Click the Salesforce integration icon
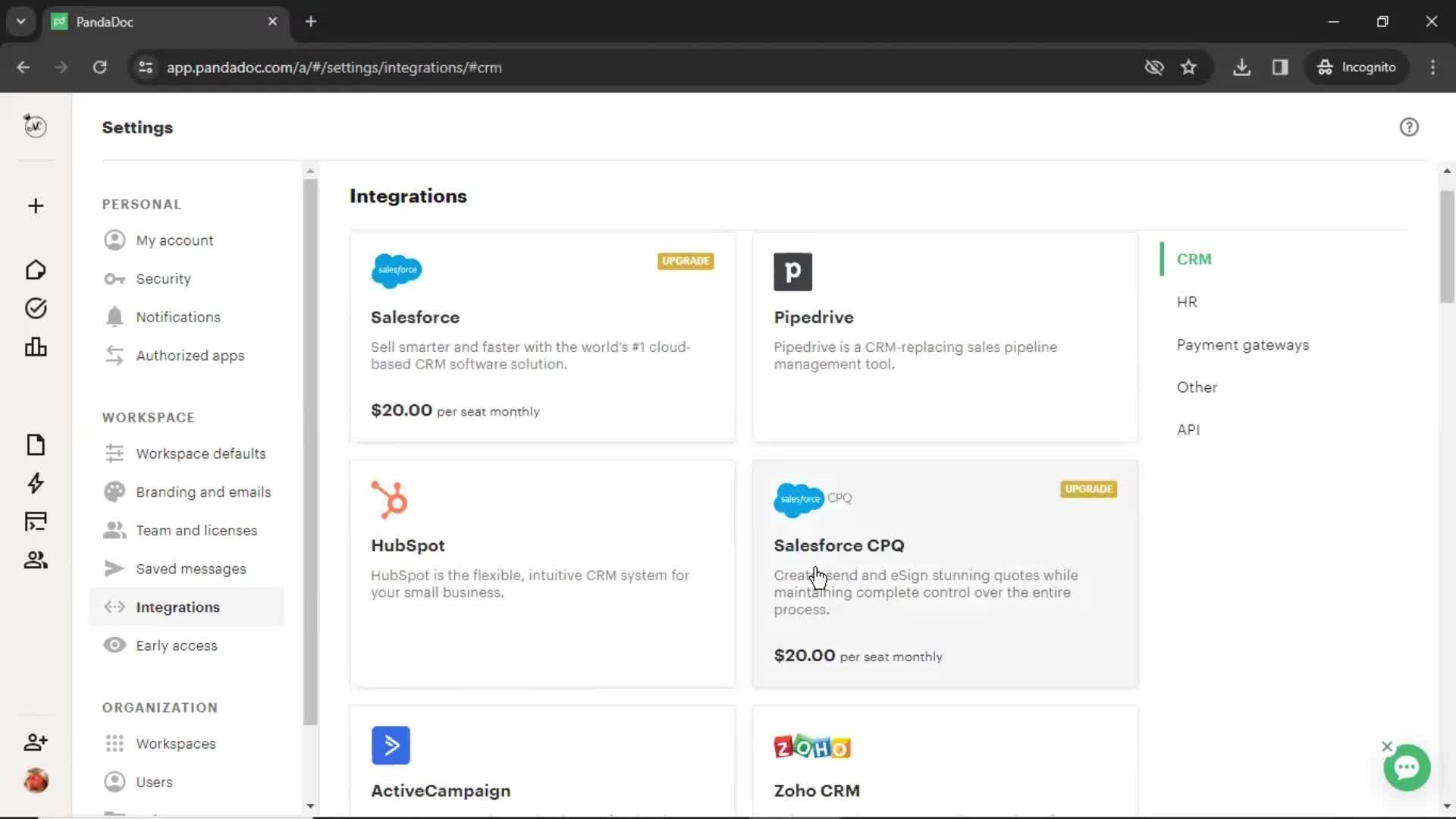Image resolution: width=1456 pixels, height=819 pixels. (396, 270)
